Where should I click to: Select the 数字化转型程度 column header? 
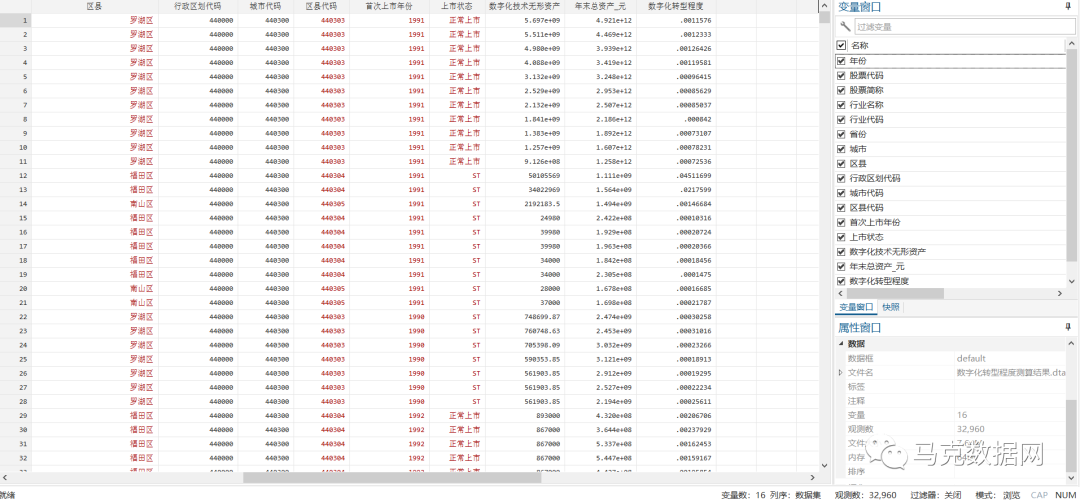[x=676, y=6]
